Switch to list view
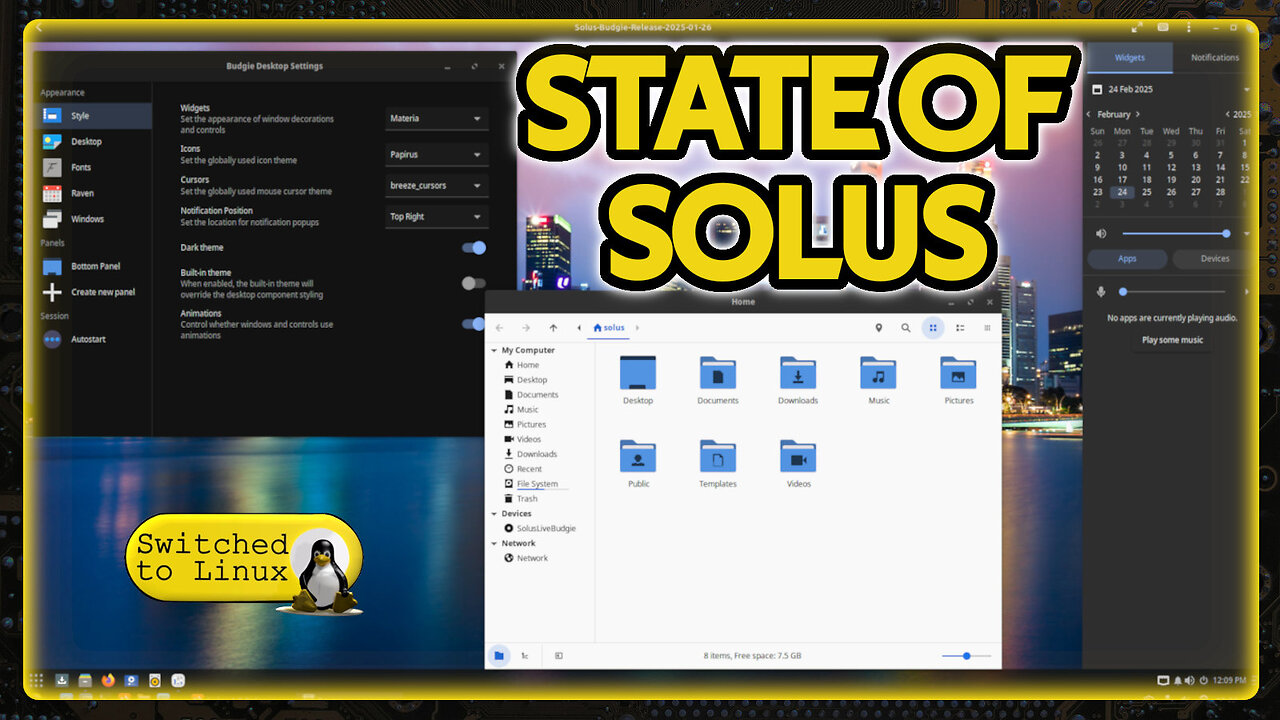 [960, 328]
